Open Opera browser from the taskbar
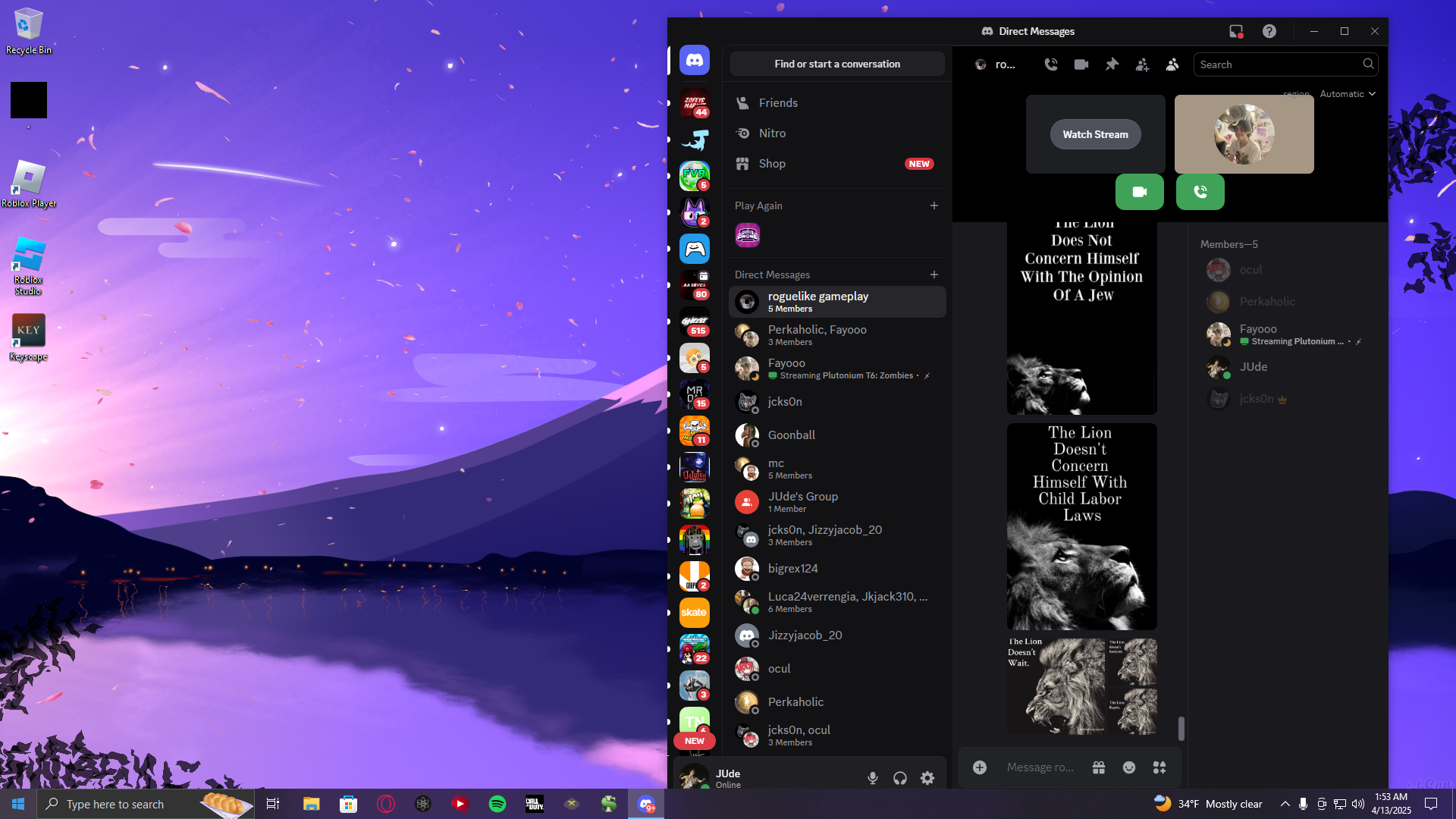The width and height of the screenshot is (1456, 819). click(x=386, y=804)
